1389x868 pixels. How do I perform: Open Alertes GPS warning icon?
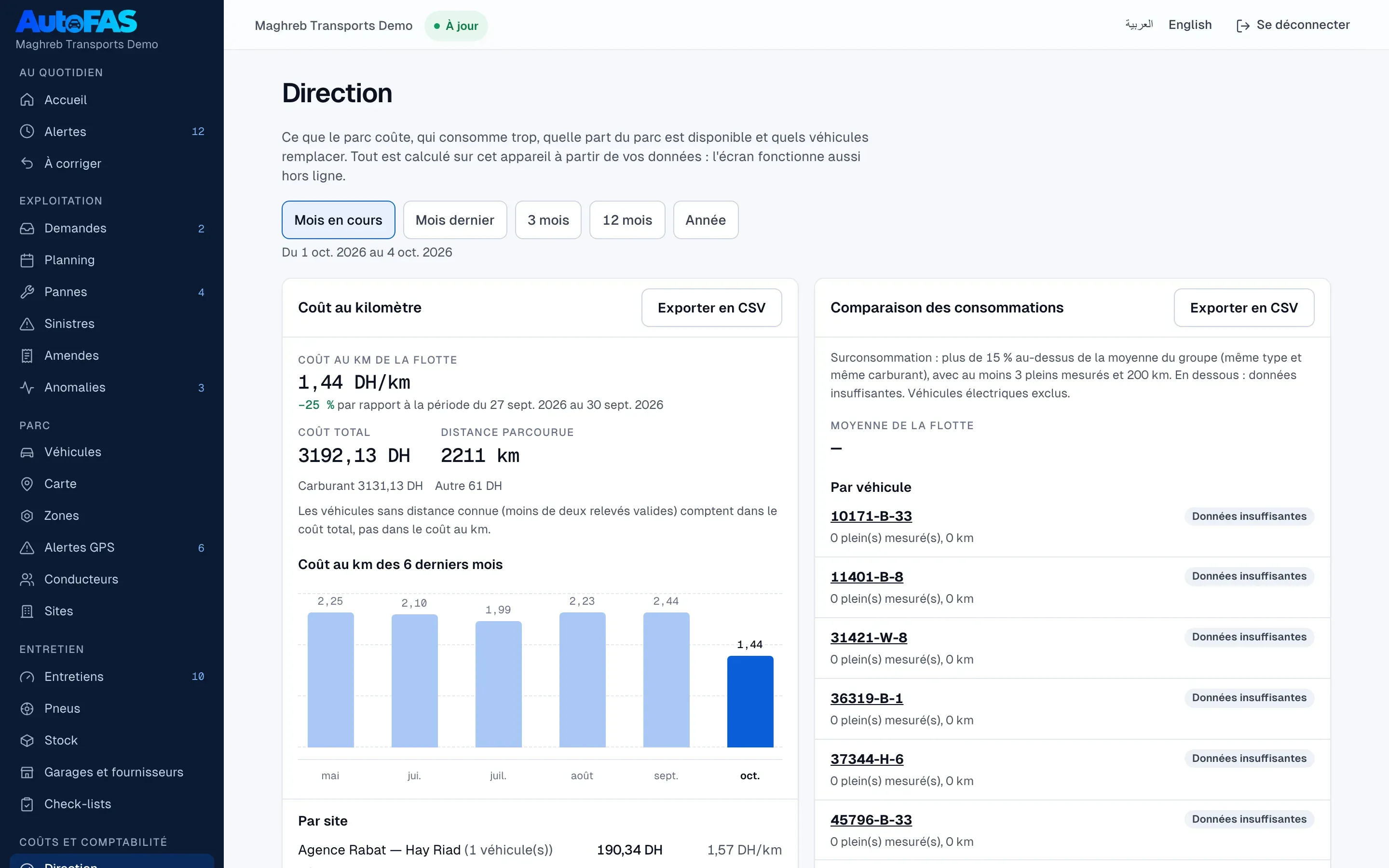[27, 548]
